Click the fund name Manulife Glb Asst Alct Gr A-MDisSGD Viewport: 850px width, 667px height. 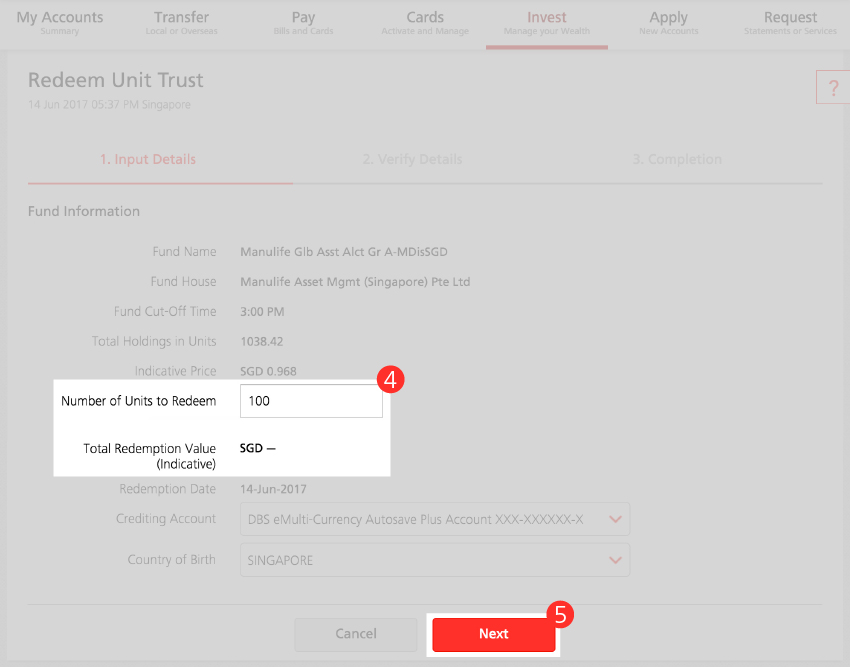(344, 252)
